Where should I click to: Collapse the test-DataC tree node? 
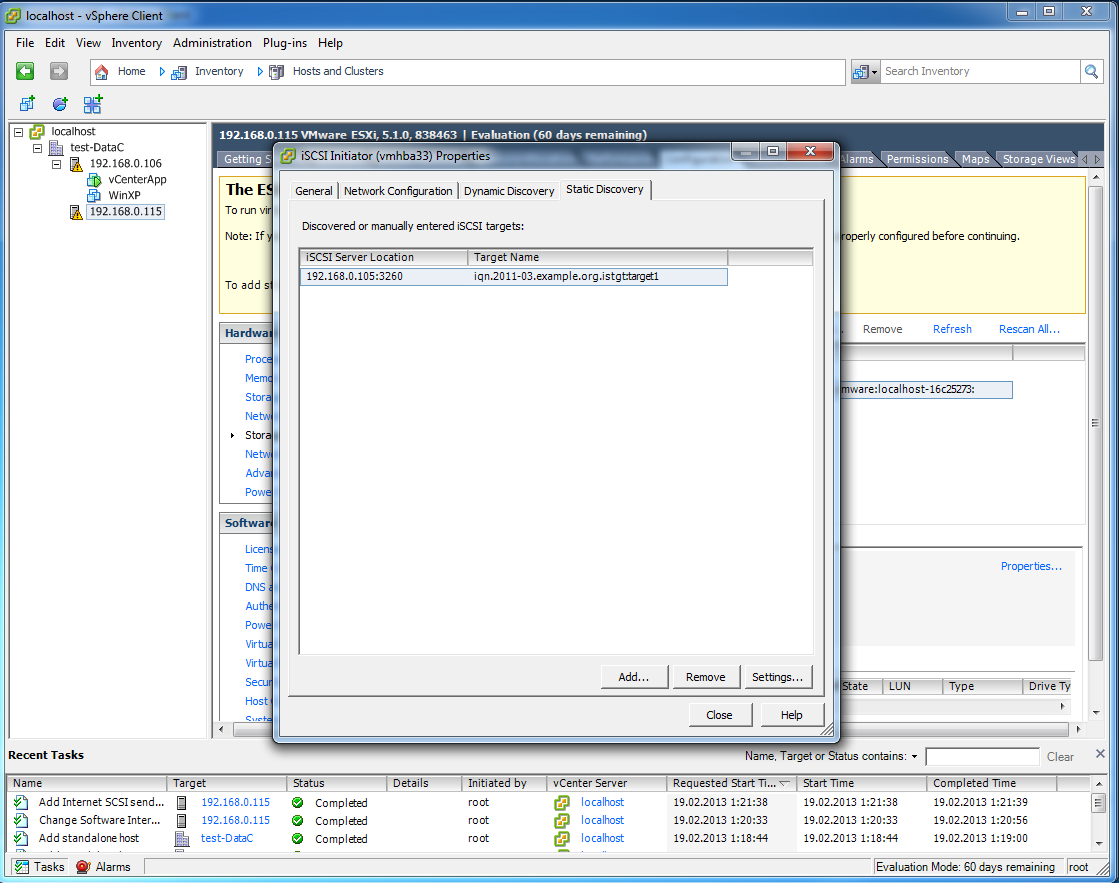(x=37, y=148)
